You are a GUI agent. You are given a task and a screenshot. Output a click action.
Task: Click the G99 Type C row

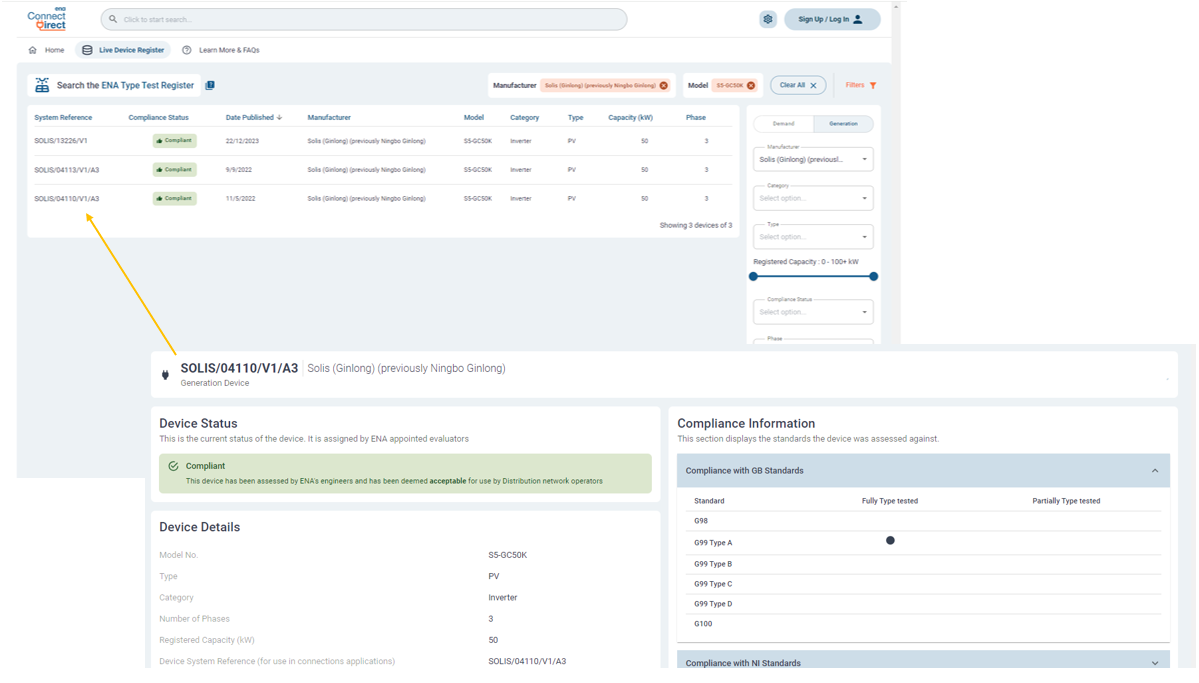(923, 584)
